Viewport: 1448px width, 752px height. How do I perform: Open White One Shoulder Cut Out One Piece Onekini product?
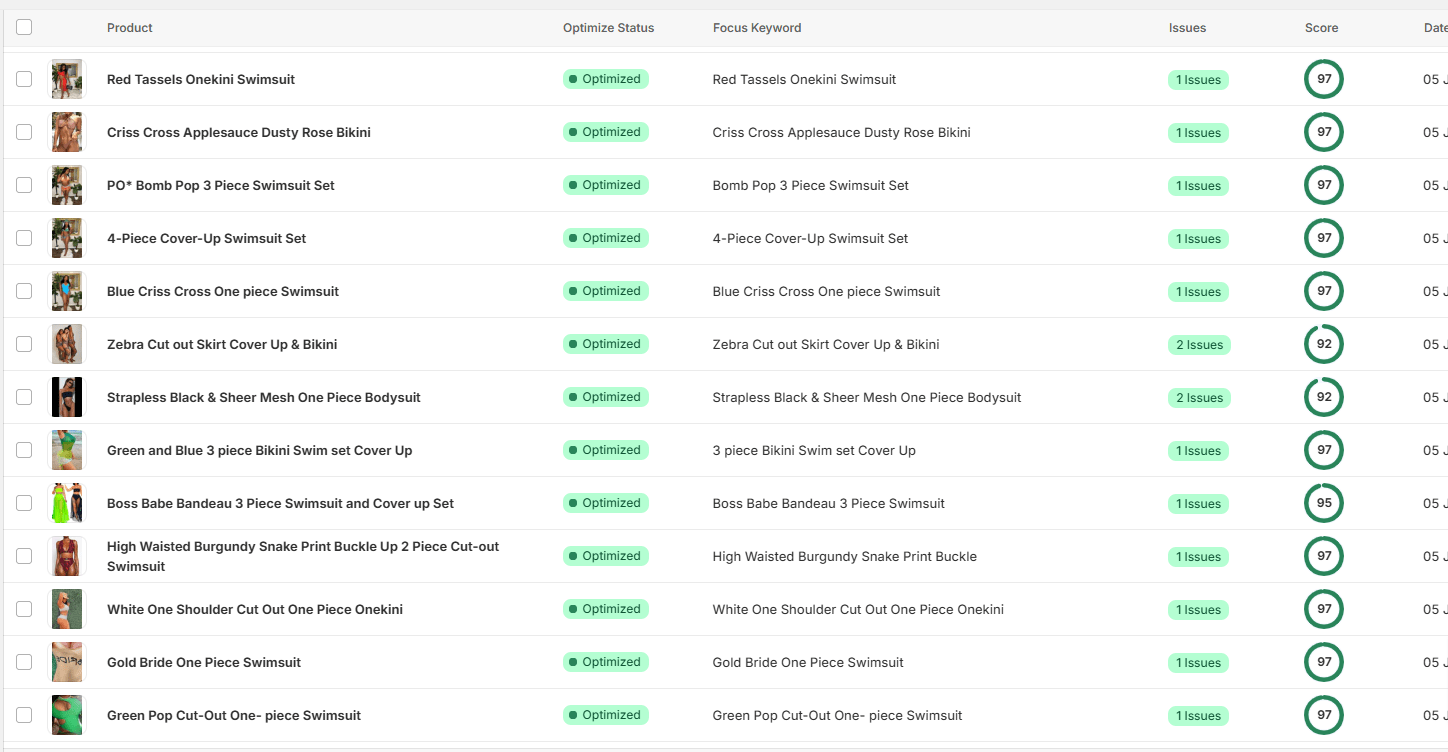point(255,609)
